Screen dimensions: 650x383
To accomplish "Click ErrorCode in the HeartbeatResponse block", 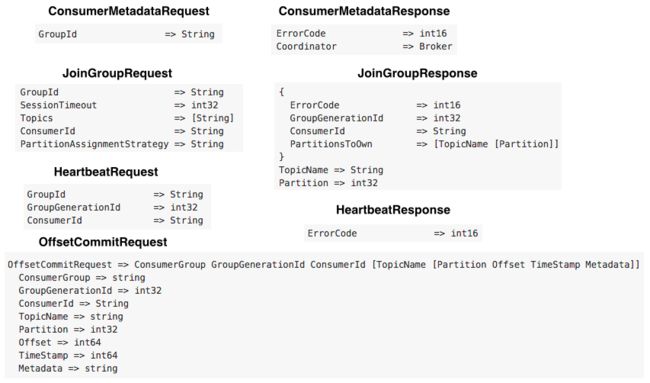I will [x=332, y=233].
